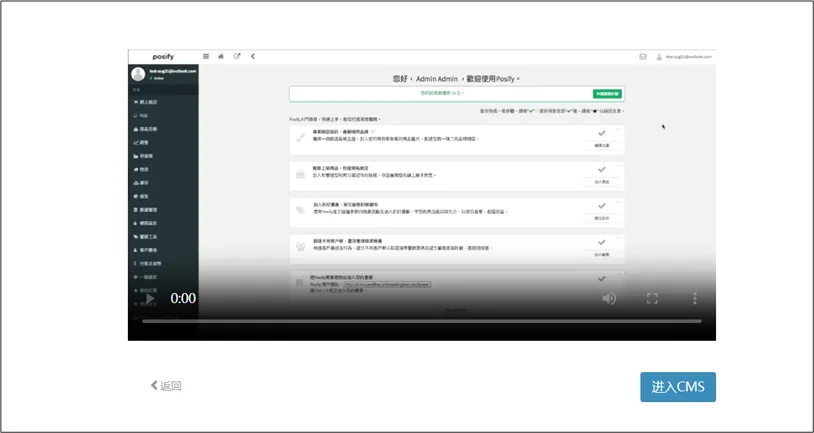
Task: Click the 进入CMS button
Action: [x=678, y=387]
